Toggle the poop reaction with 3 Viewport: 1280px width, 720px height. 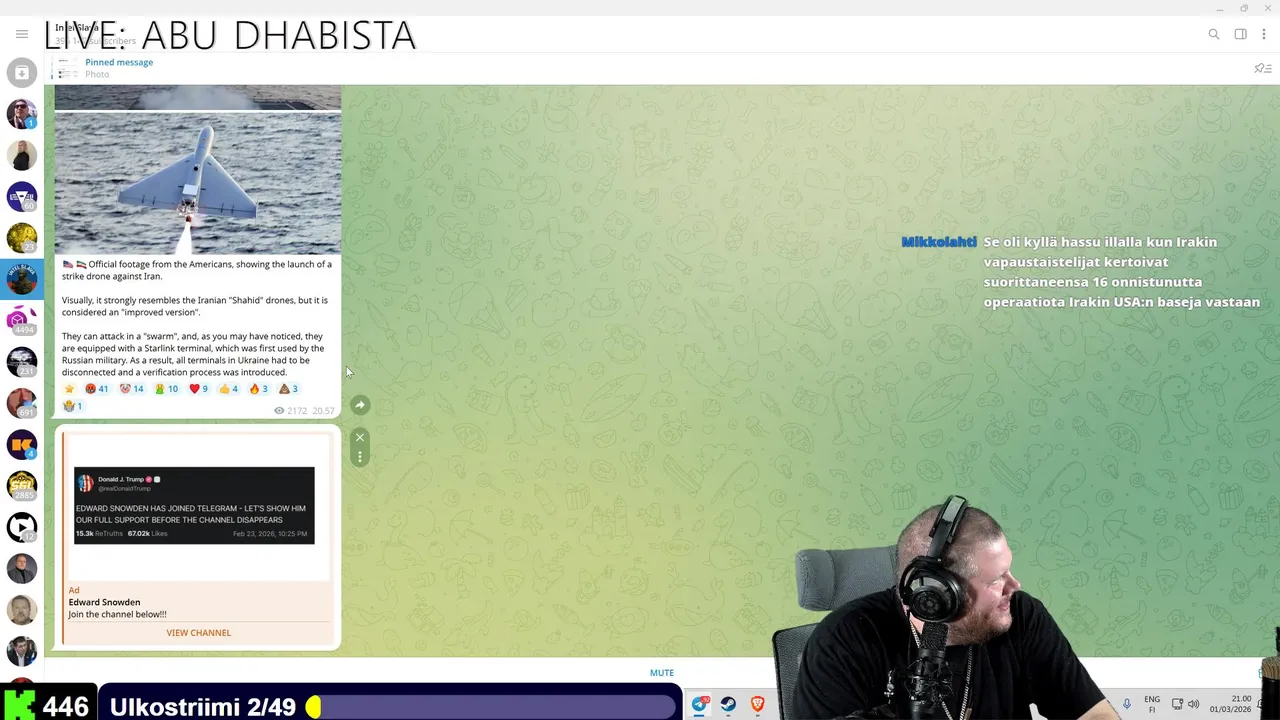point(288,389)
